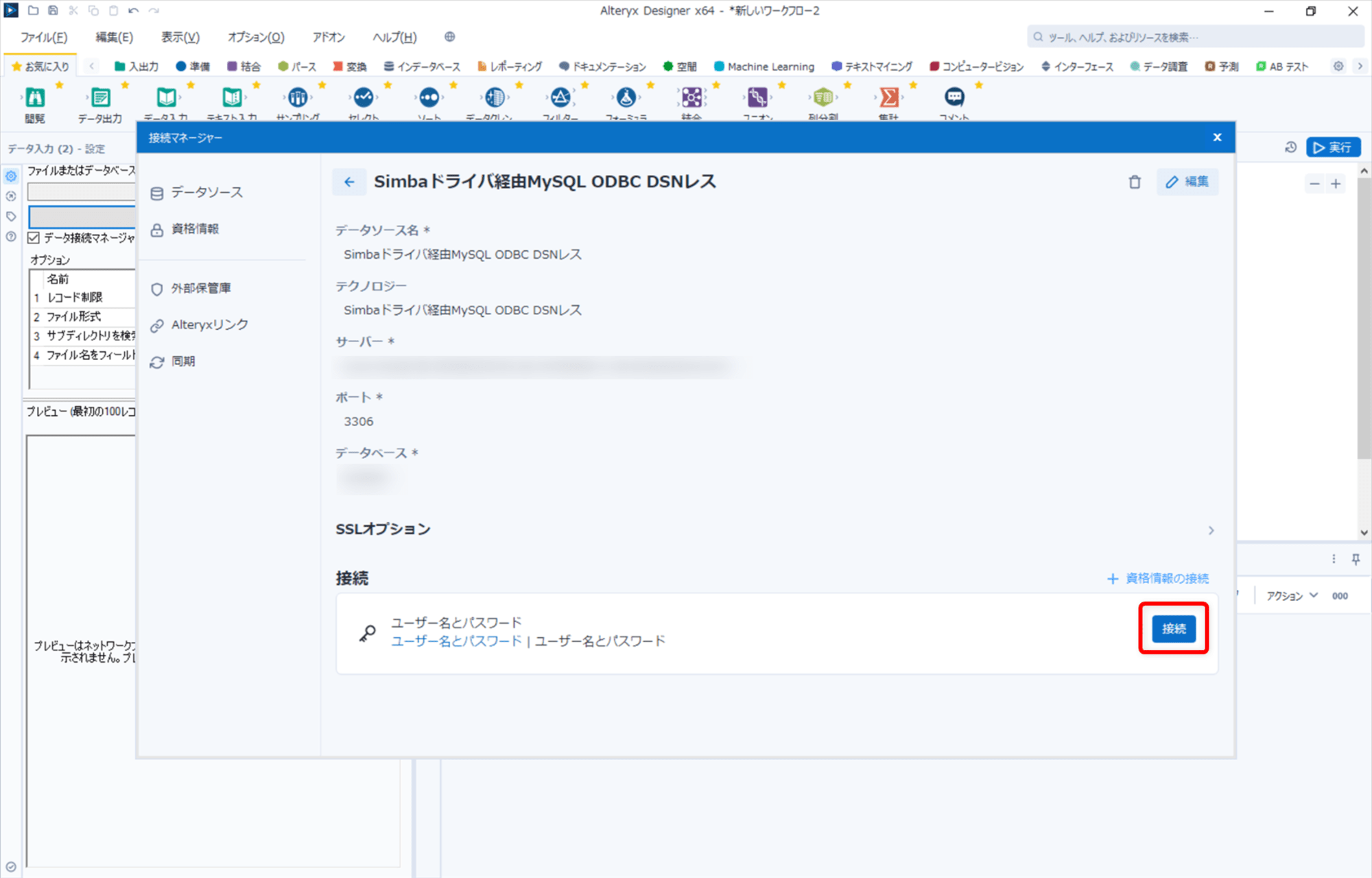This screenshot has width=1372, height=878.
Task: Switch to the Machine Learning palette tab
Action: click(x=764, y=67)
